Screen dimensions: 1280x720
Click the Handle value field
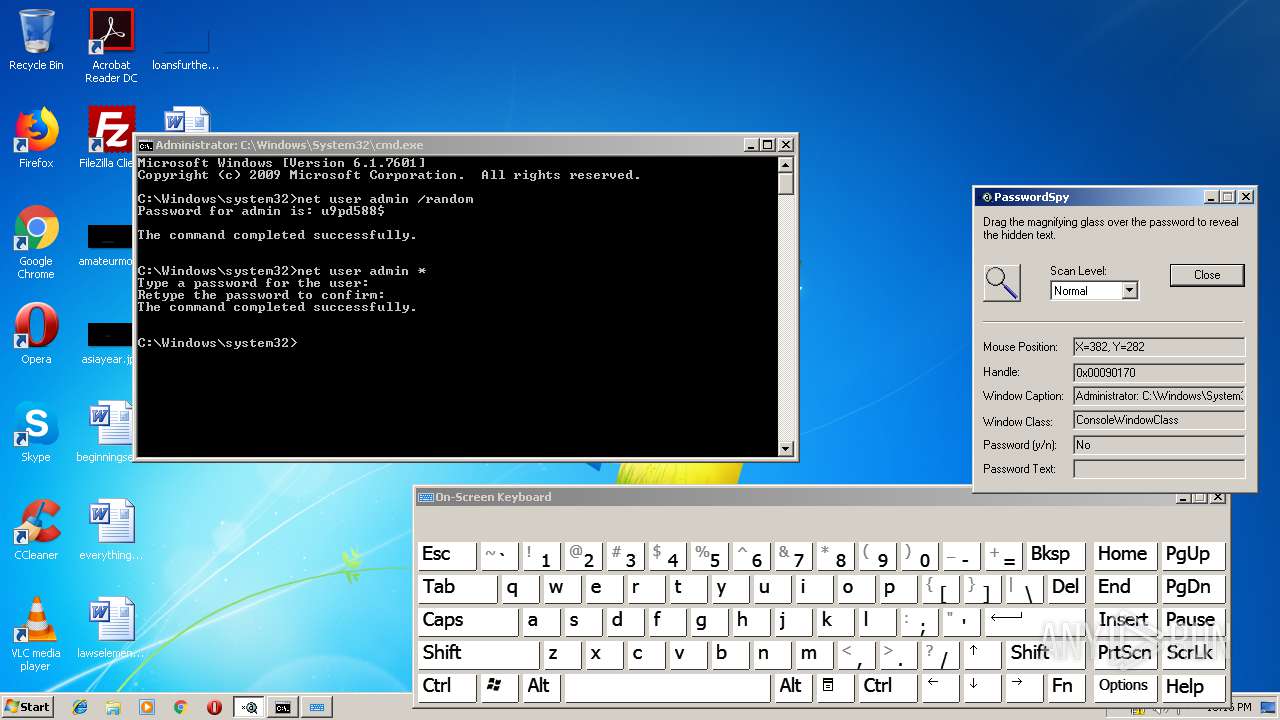[x=1159, y=372]
